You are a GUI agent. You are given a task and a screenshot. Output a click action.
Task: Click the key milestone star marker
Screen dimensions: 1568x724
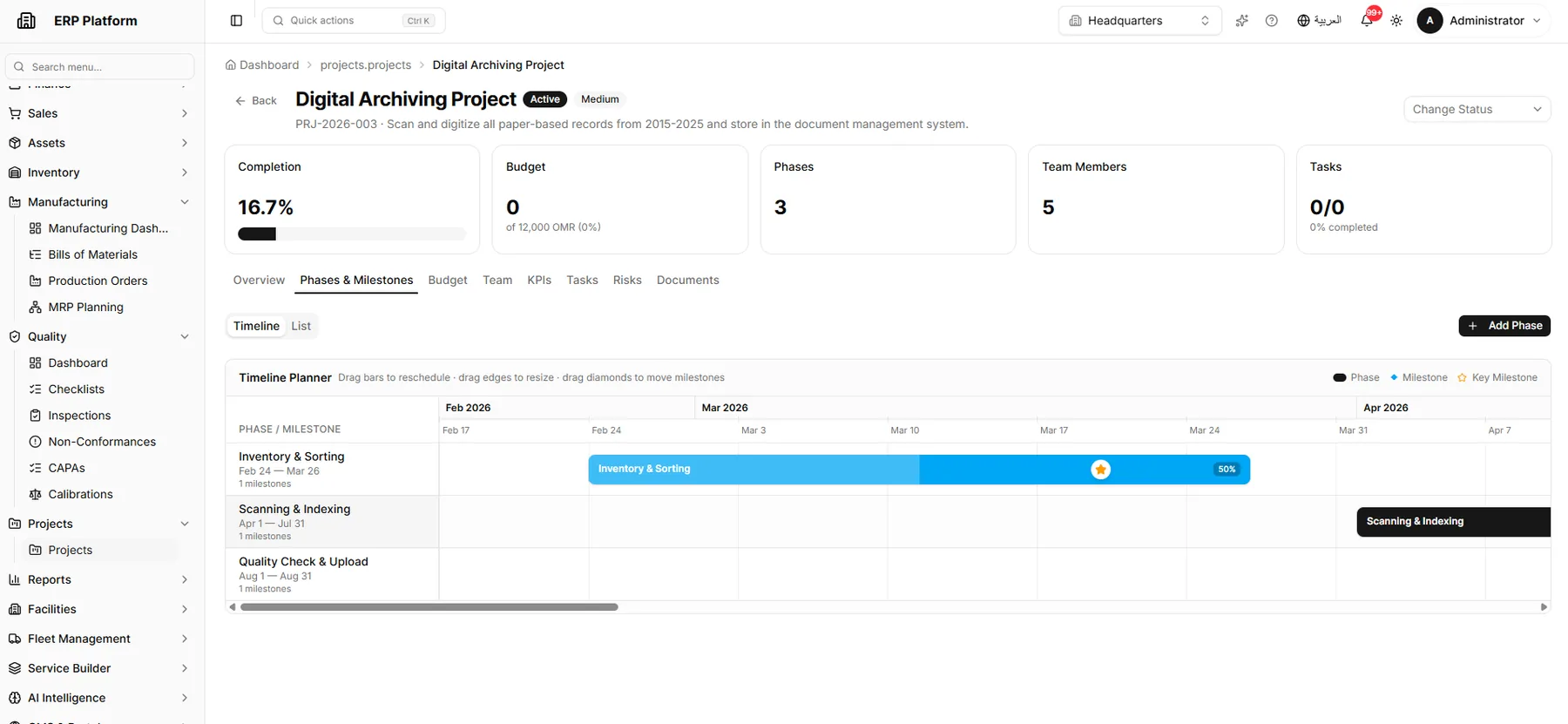pos(1101,470)
